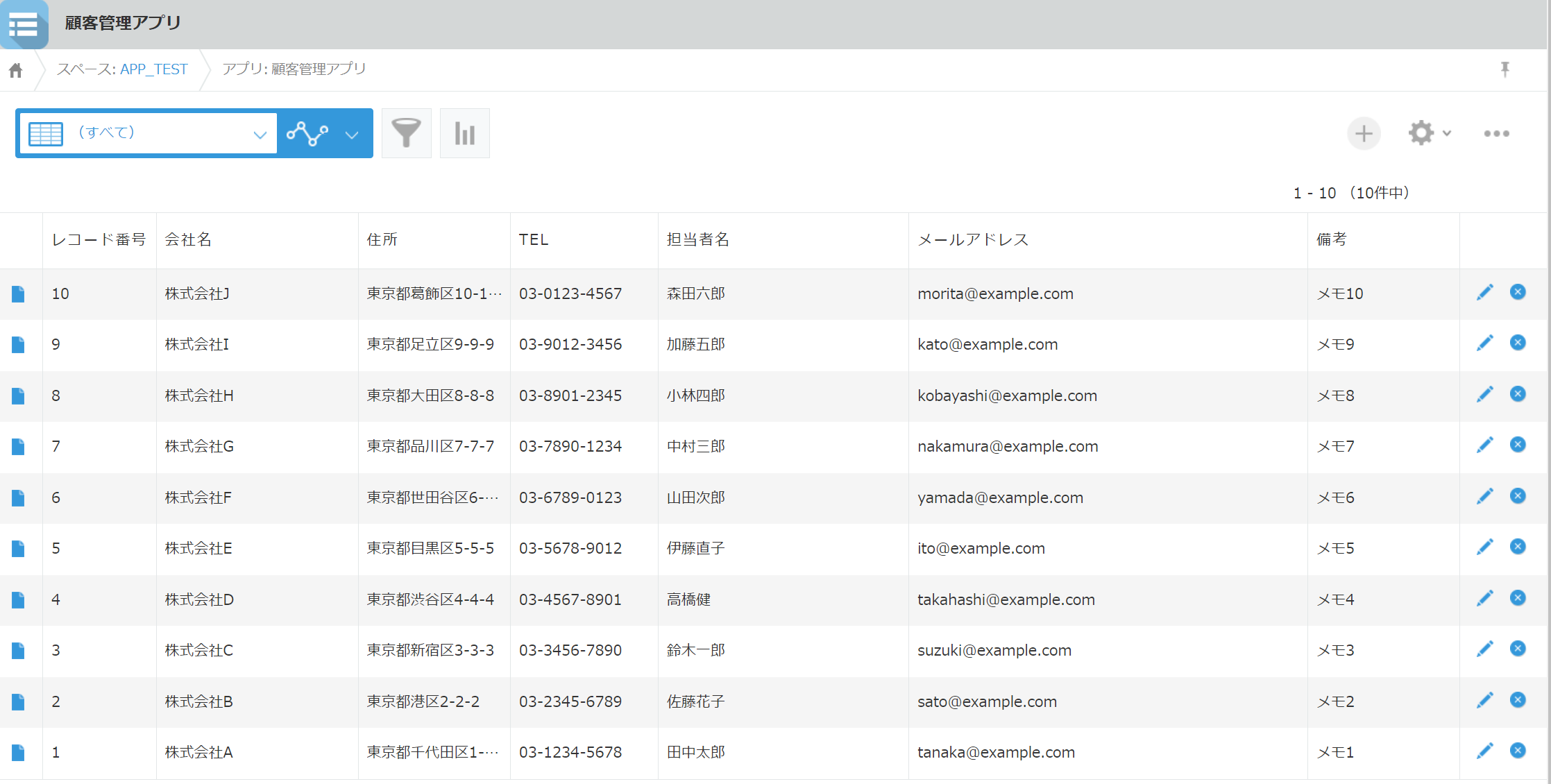Click the レコード番号 column header
This screenshot has height=784, width=1551.
(99, 240)
